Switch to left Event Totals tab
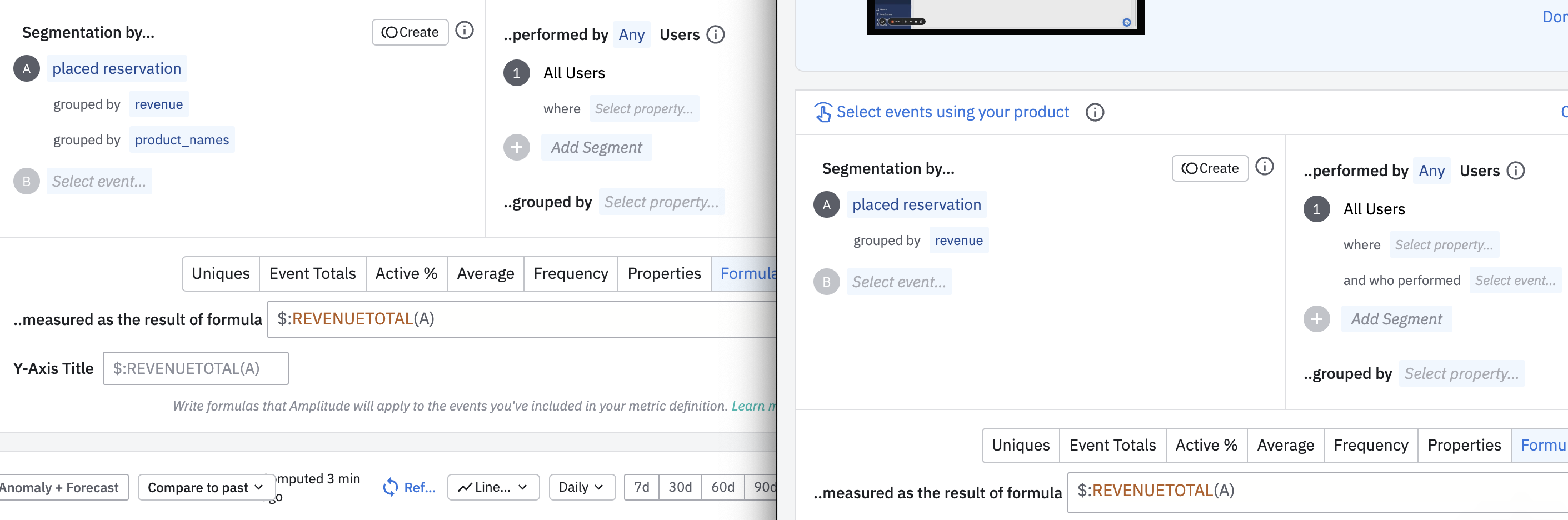1568x520 pixels. [x=312, y=273]
